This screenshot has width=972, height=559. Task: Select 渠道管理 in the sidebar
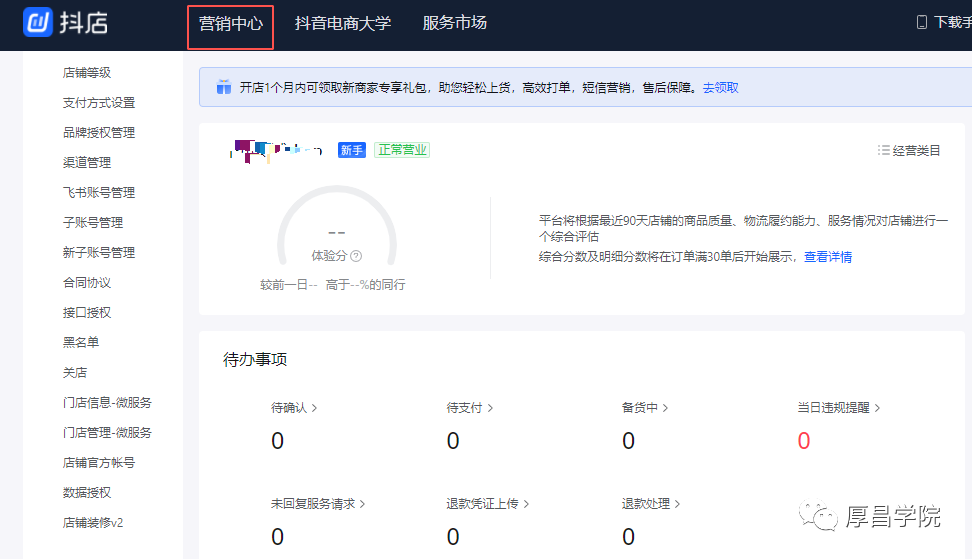pyautogui.click(x=87, y=162)
